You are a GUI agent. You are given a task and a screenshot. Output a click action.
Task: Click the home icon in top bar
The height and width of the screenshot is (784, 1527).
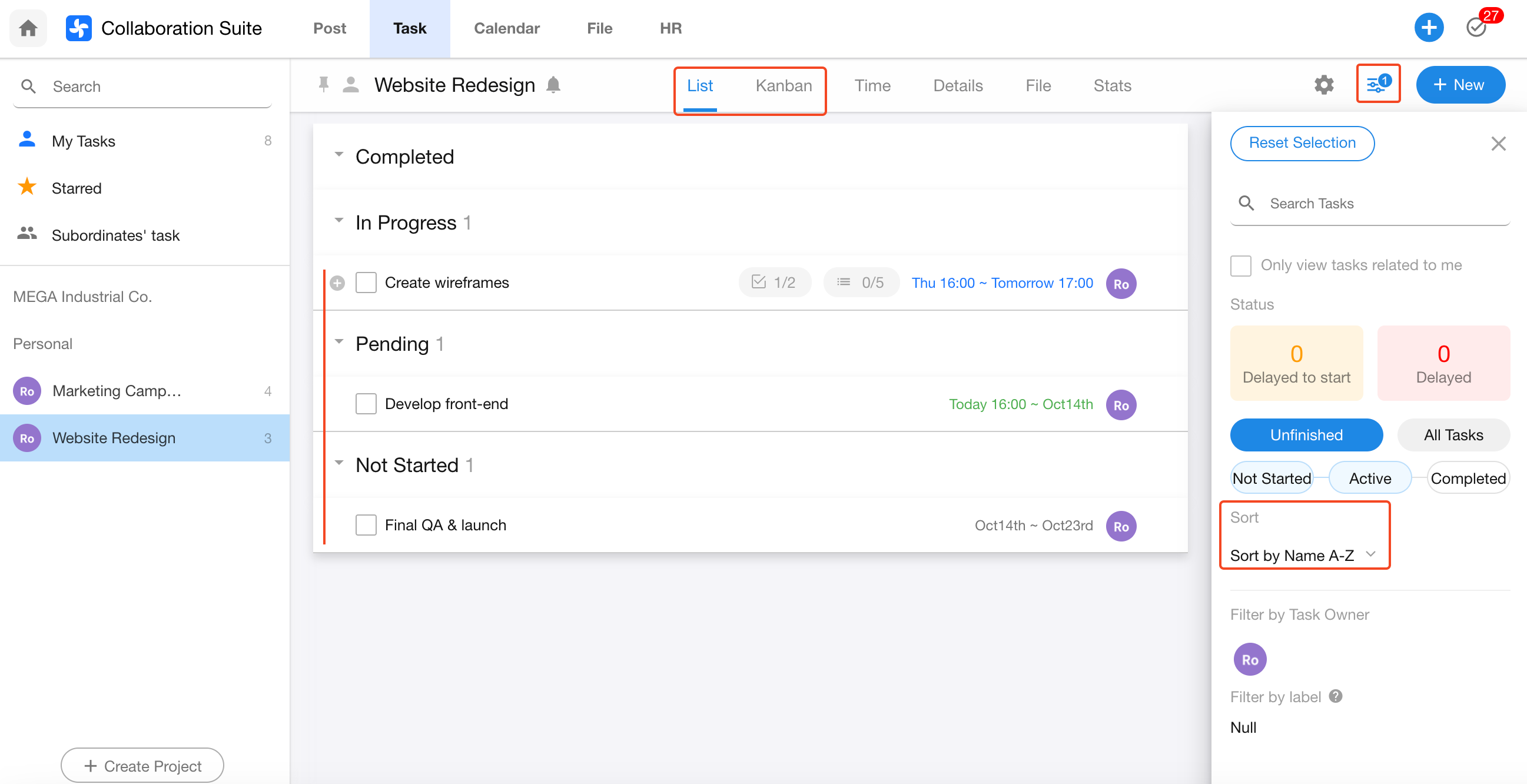pyautogui.click(x=28, y=28)
